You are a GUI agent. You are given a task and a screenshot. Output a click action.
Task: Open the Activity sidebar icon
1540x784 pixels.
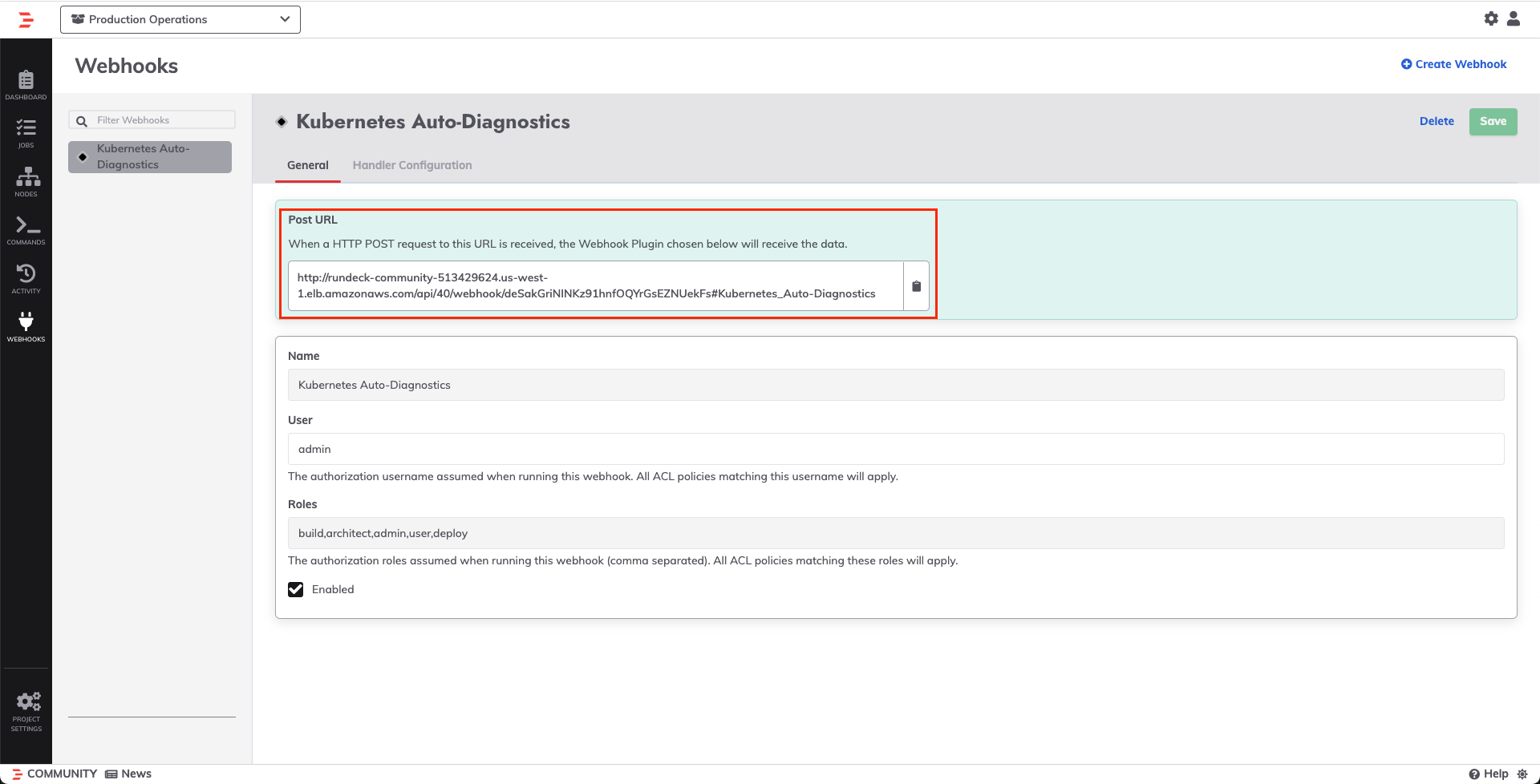coord(26,279)
